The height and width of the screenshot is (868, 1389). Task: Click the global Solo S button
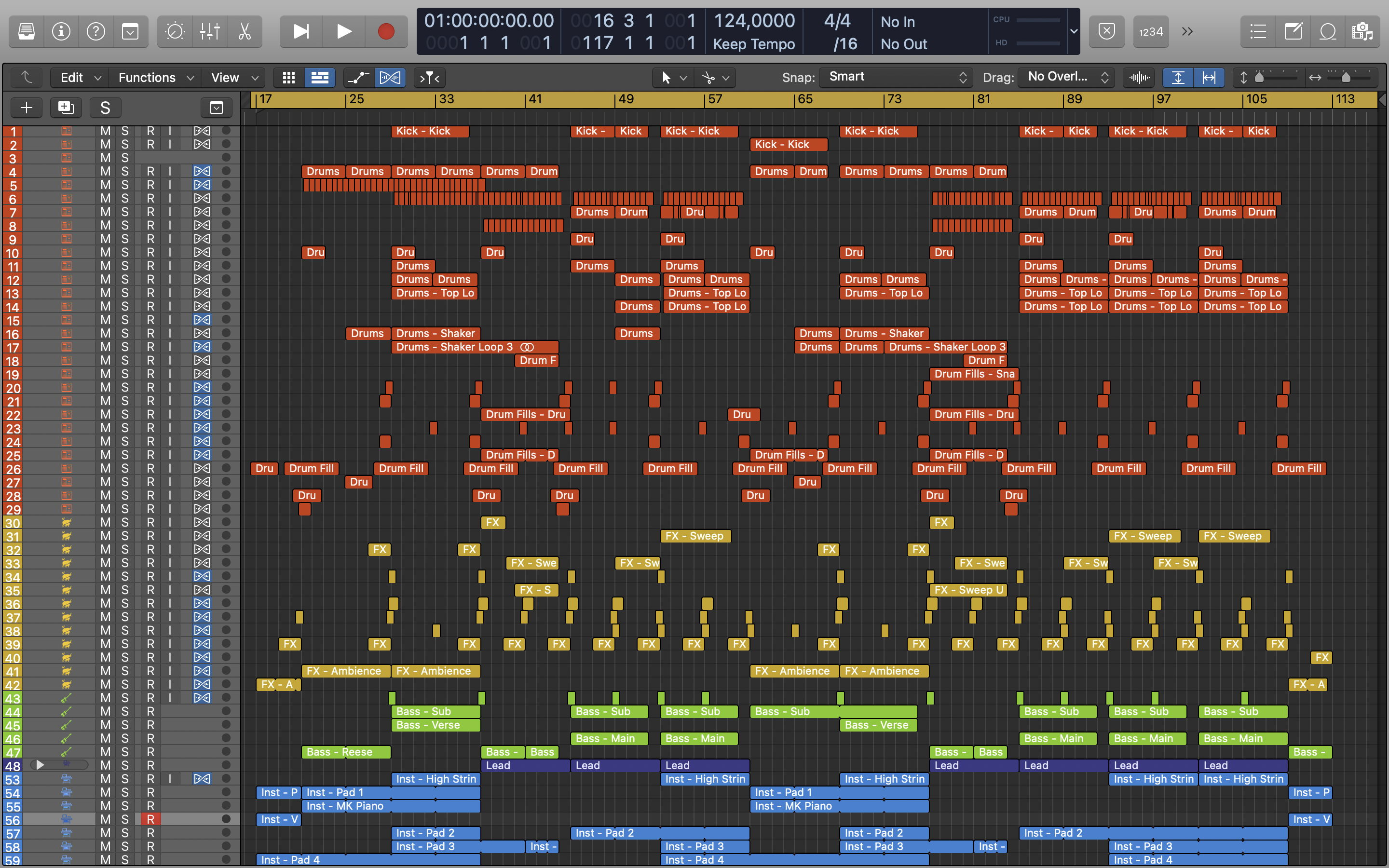[x=105, y=108]
